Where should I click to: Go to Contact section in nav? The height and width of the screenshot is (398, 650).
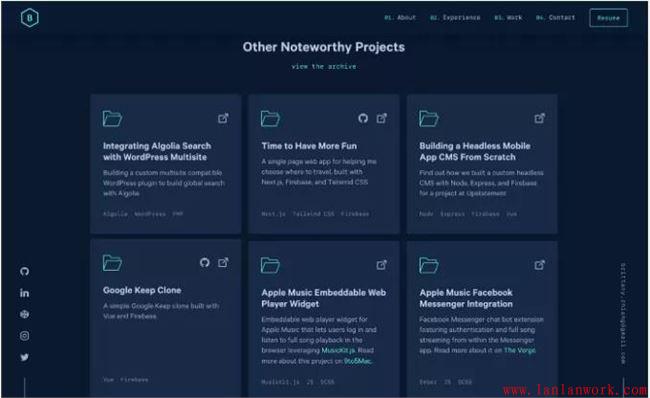(555, 17)
